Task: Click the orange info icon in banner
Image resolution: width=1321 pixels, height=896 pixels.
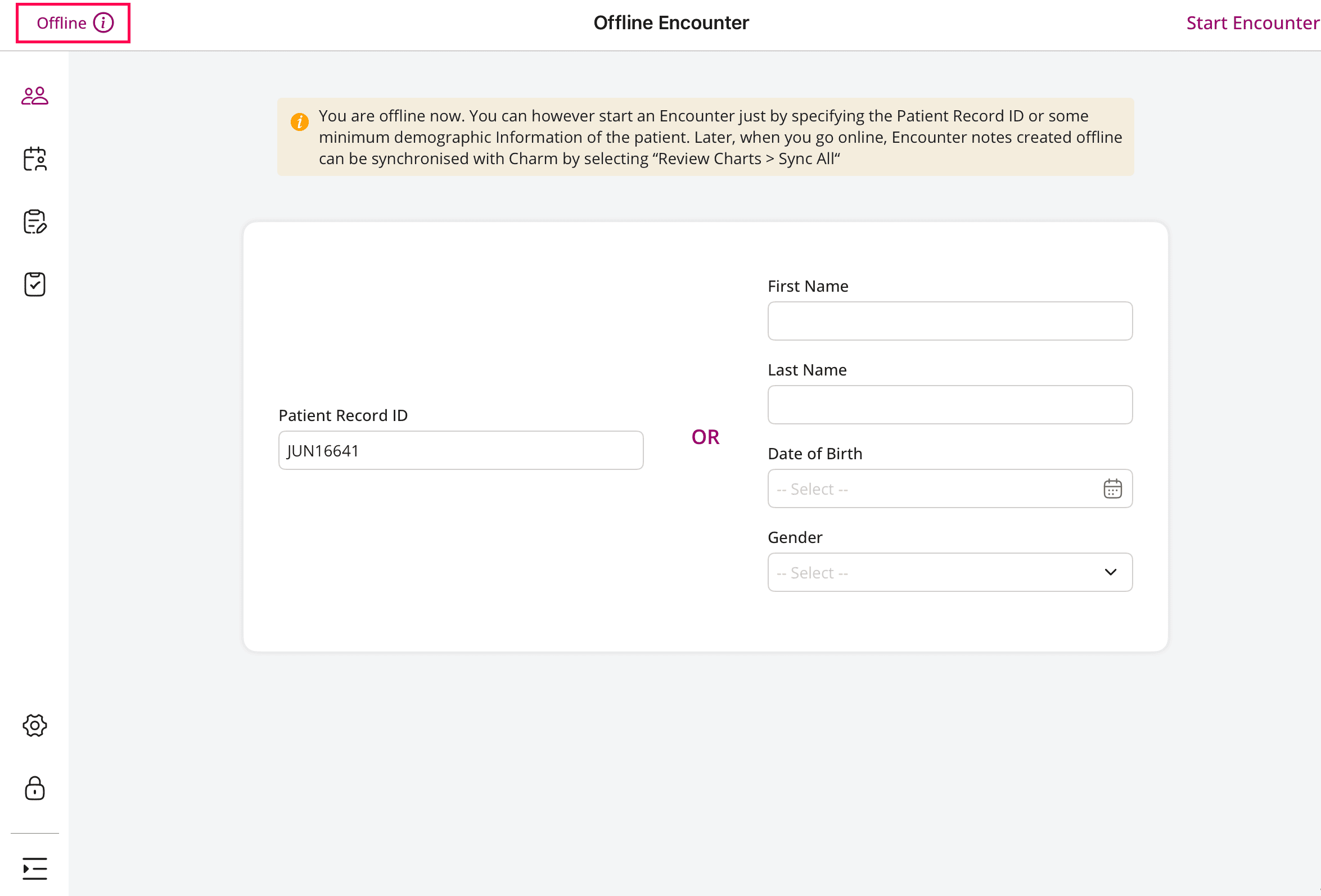Action: tap(300, 121)
